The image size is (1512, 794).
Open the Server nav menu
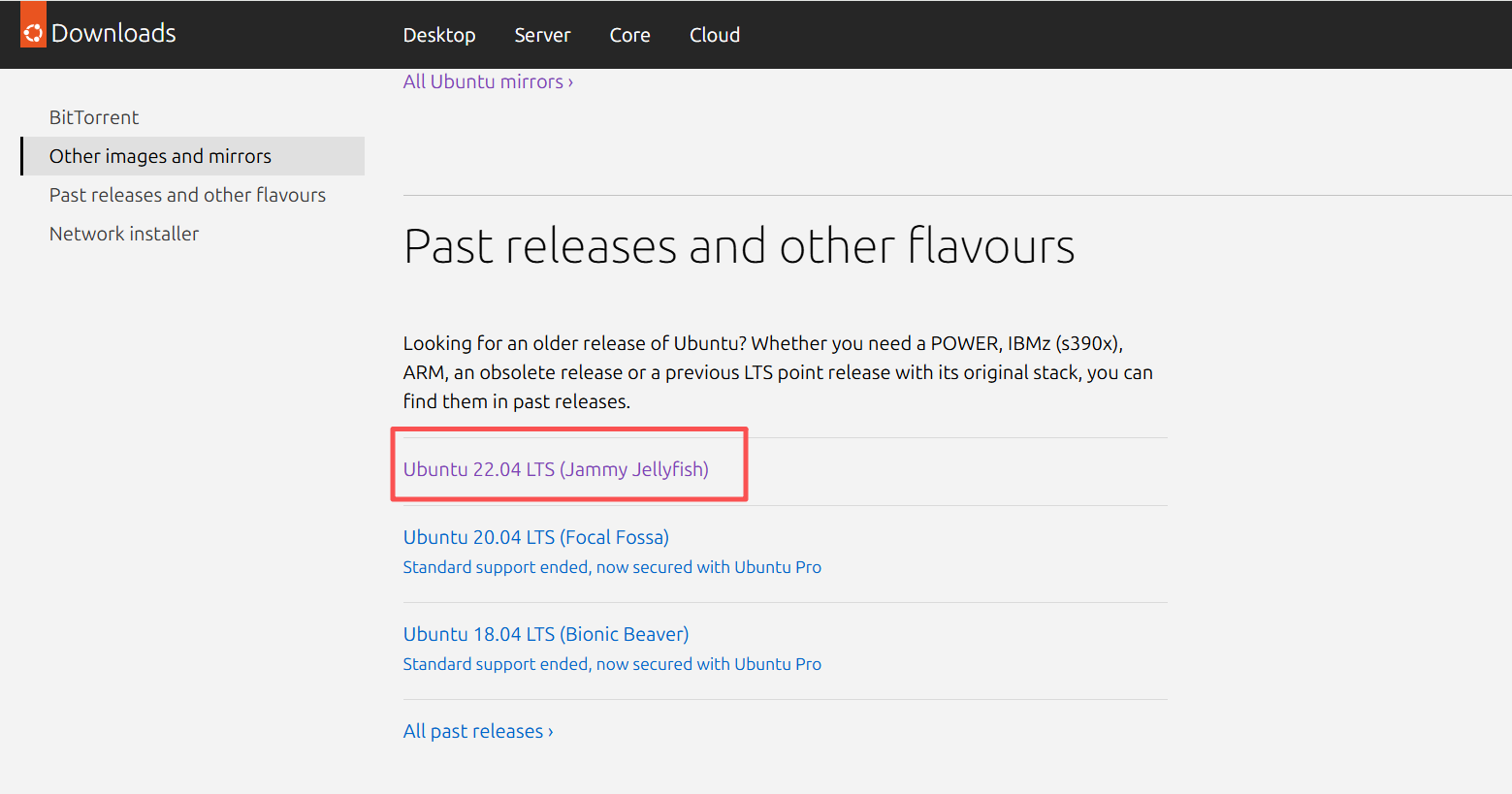pyautogui.click(x=542, y=35)
